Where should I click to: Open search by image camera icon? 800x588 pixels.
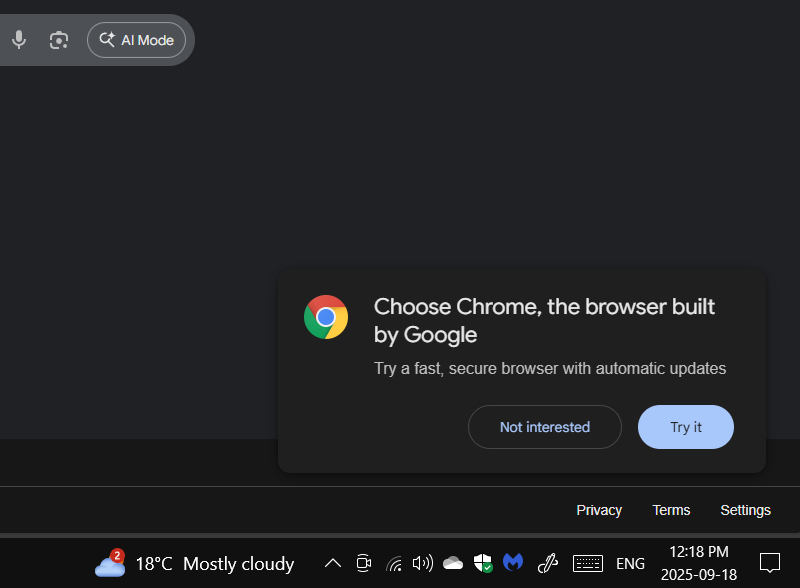pos(59,40)
